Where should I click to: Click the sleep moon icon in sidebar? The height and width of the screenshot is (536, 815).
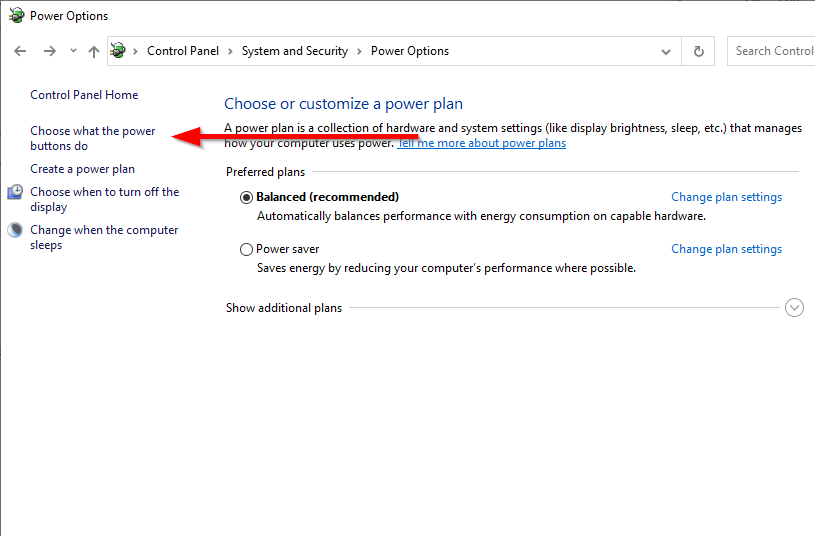coord(15,230)
